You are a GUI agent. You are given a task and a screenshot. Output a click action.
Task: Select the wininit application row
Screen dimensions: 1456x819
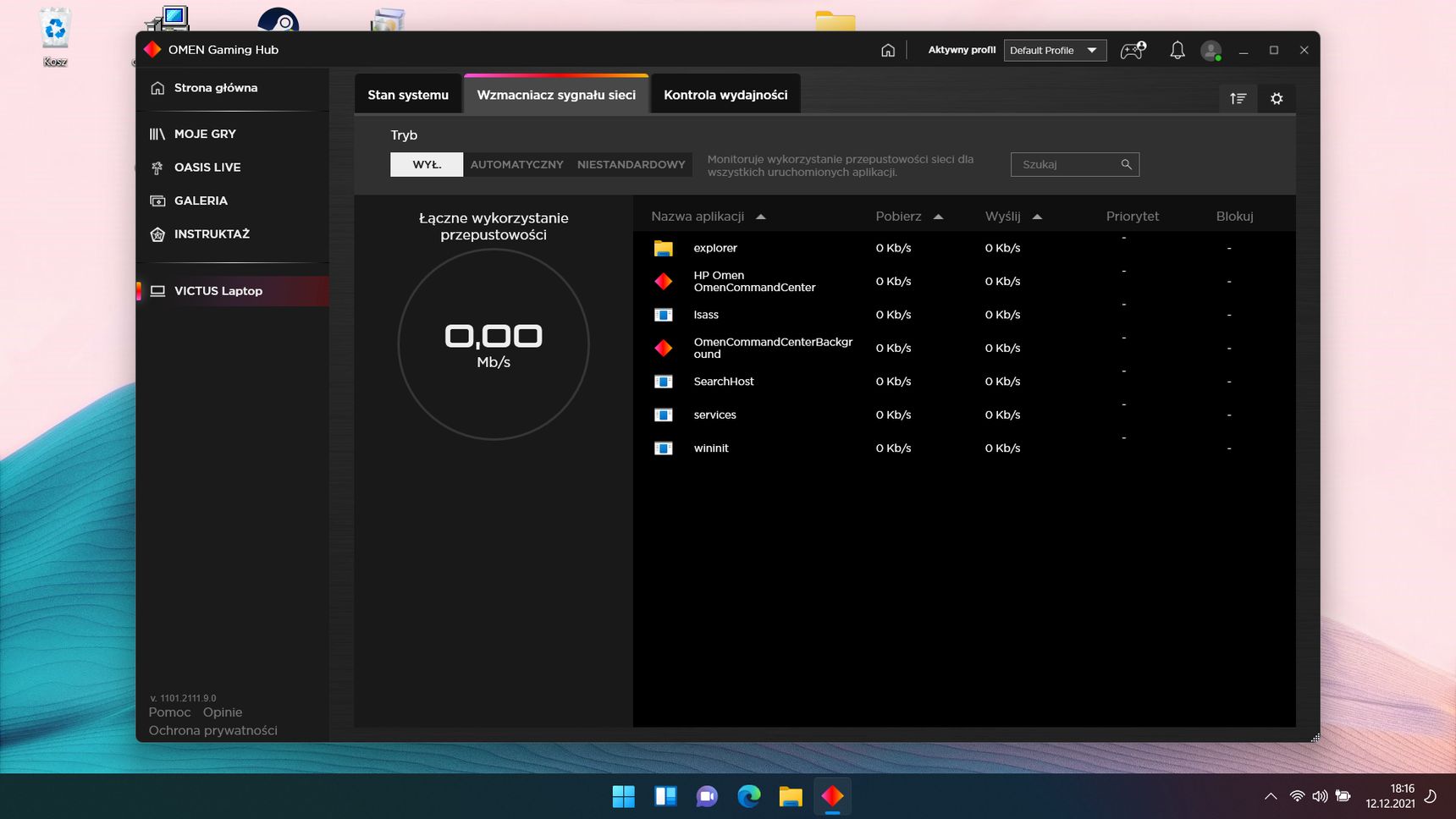[x=964, y=448]
